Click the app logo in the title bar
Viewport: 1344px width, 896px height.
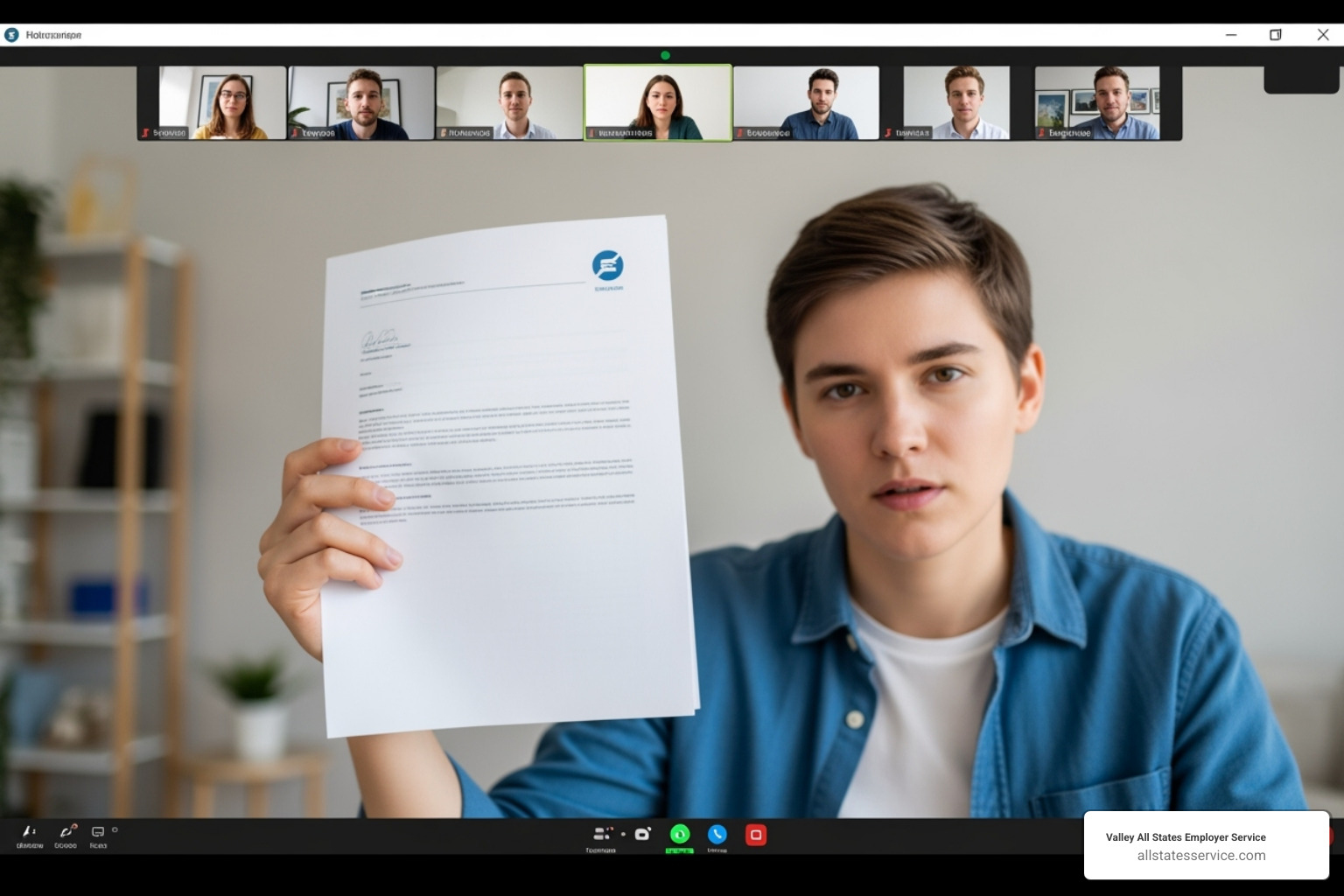pos(10,34)
